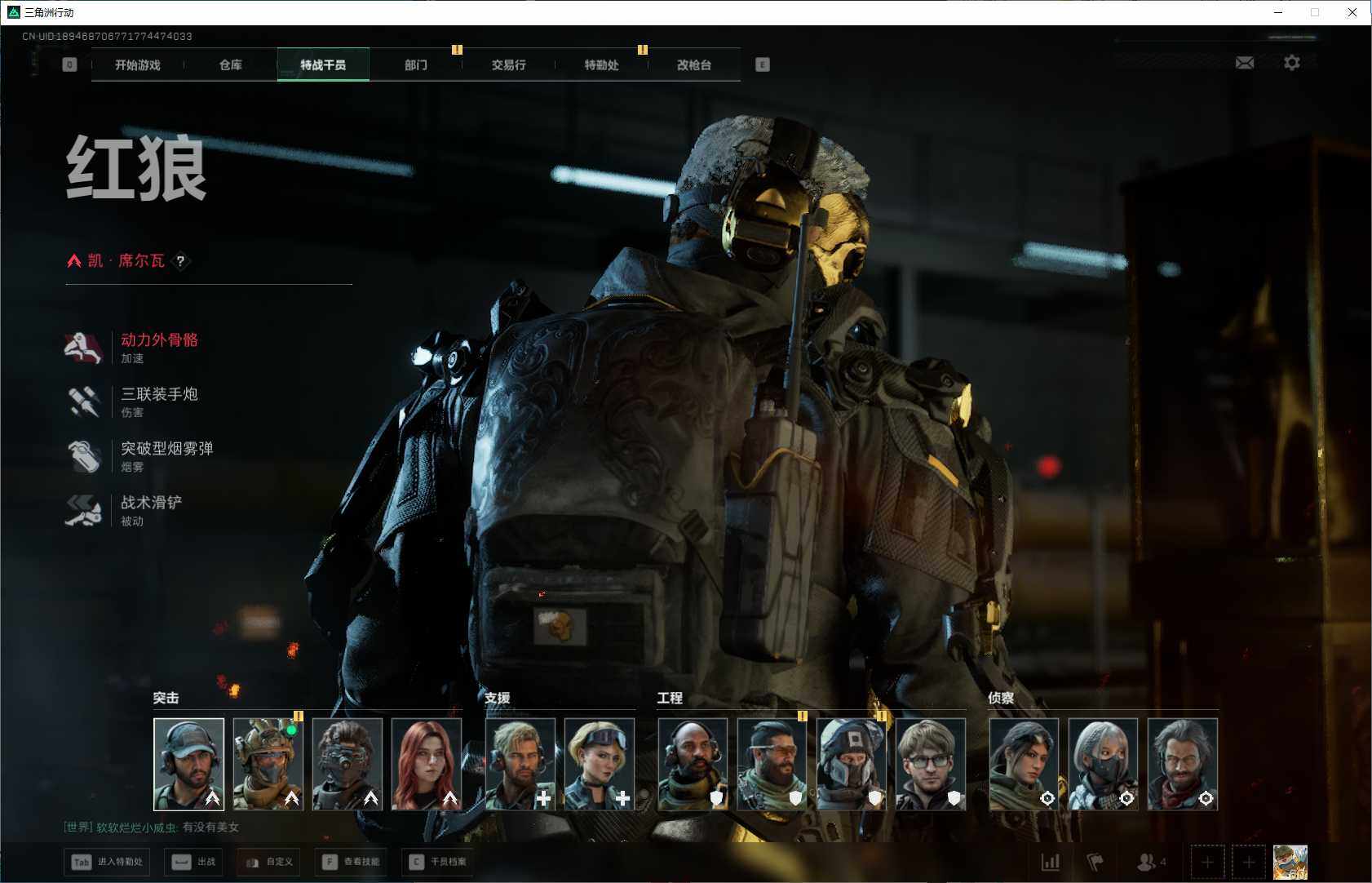Click the world chat message 有没有美女
The height and width of the screenshot is (883, 1372).
(210, 827)
